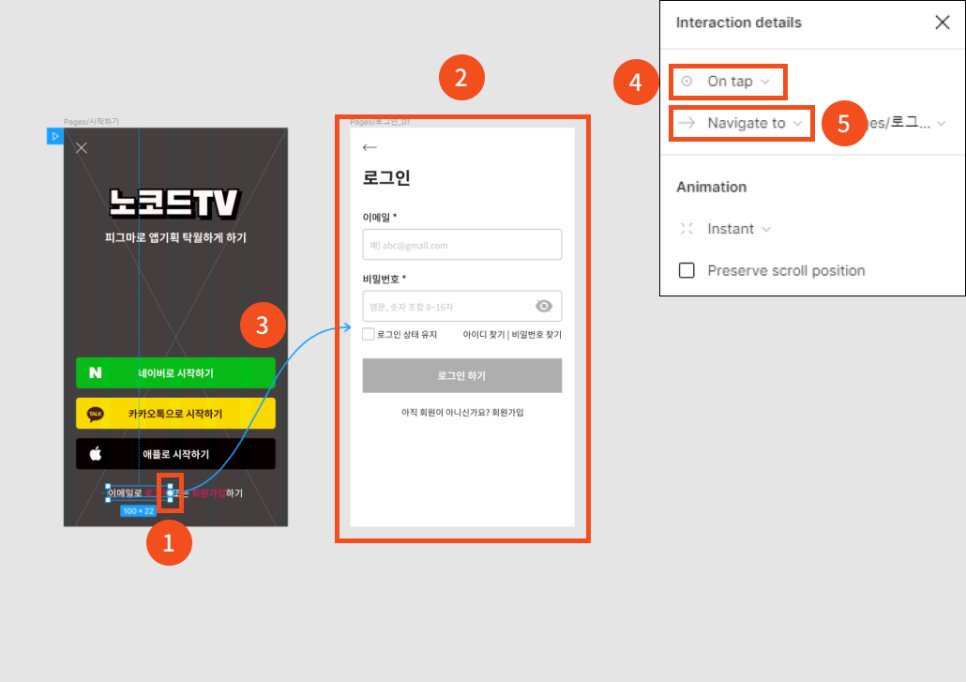Enable Preserve scroll position checkbox
The height and width of the screenshot is (682, 966).
coord(686,270)
